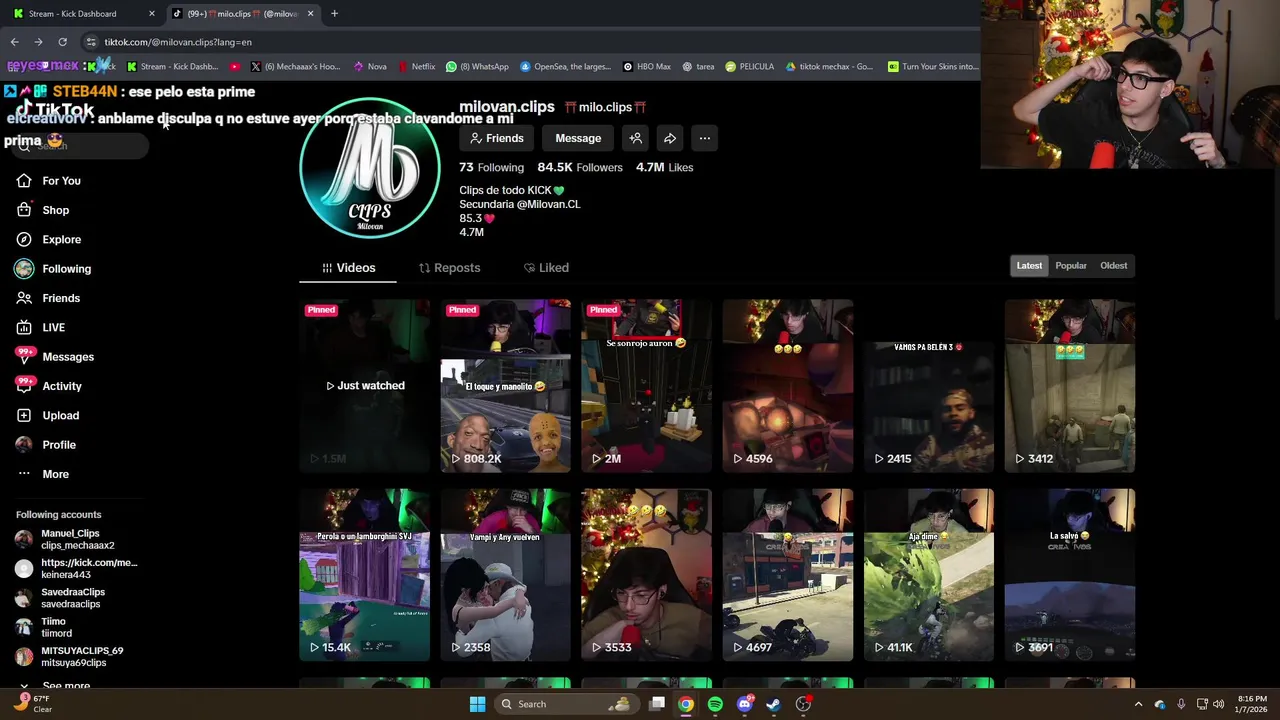Switch to the Liked tab
This screenshot has width=1280, height=720.
coord(546,268)
